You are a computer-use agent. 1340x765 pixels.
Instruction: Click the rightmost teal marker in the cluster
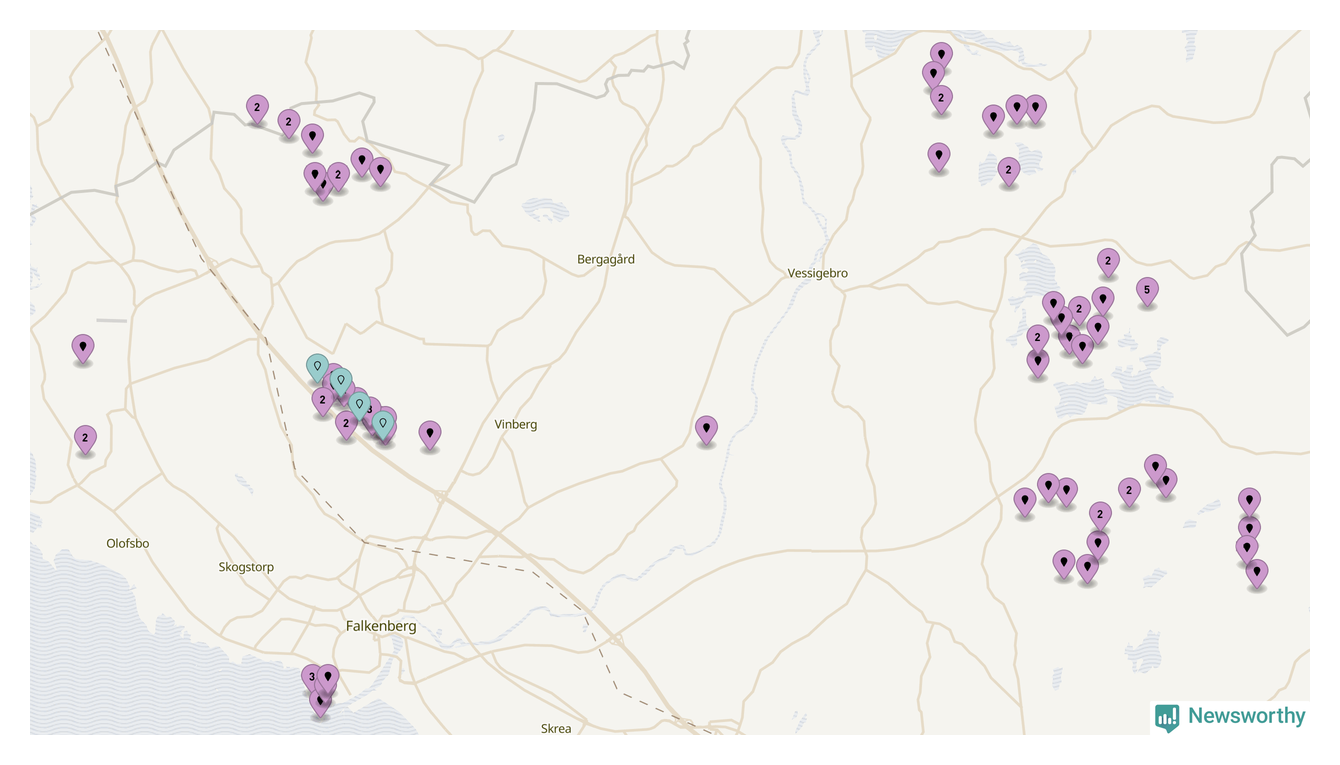(383, 425)
